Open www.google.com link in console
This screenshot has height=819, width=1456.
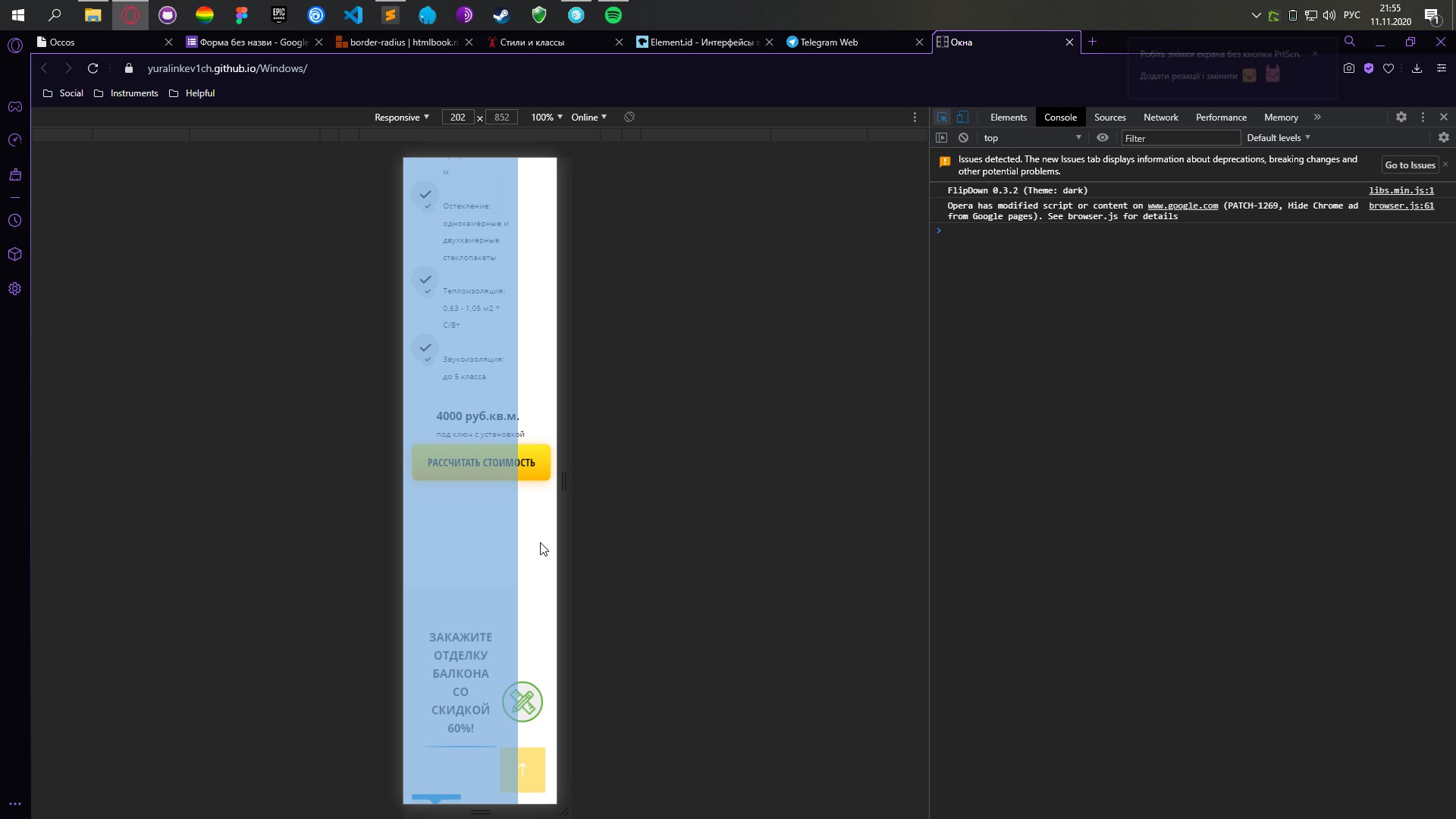pos(1182,206)
